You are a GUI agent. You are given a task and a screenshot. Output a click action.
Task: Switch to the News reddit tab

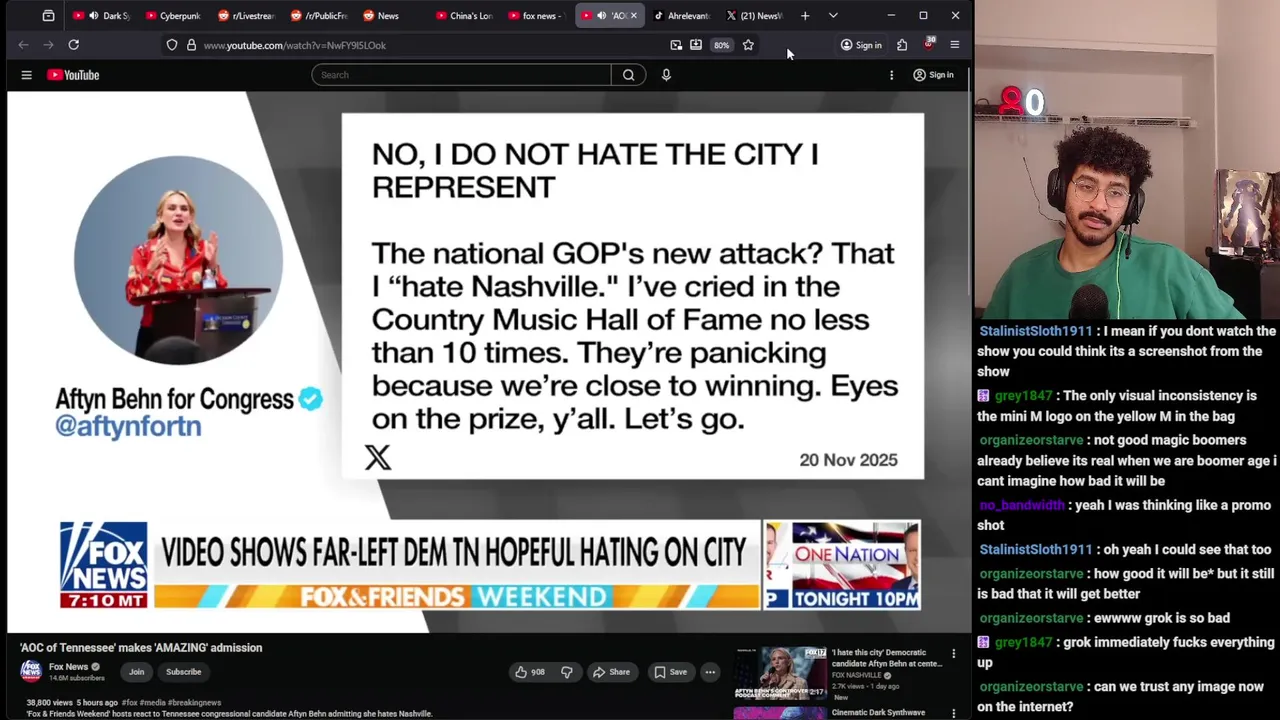[388, 16]
